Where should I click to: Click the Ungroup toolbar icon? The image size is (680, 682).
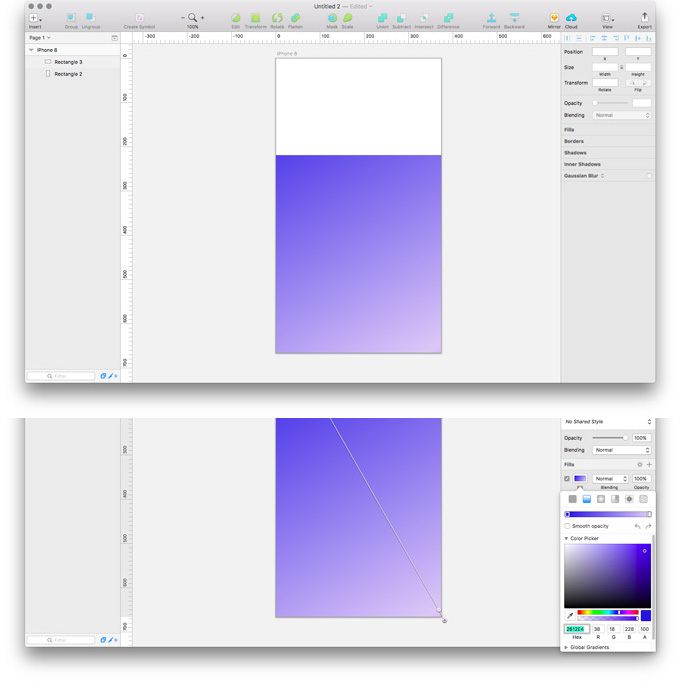tap(90, 17)
